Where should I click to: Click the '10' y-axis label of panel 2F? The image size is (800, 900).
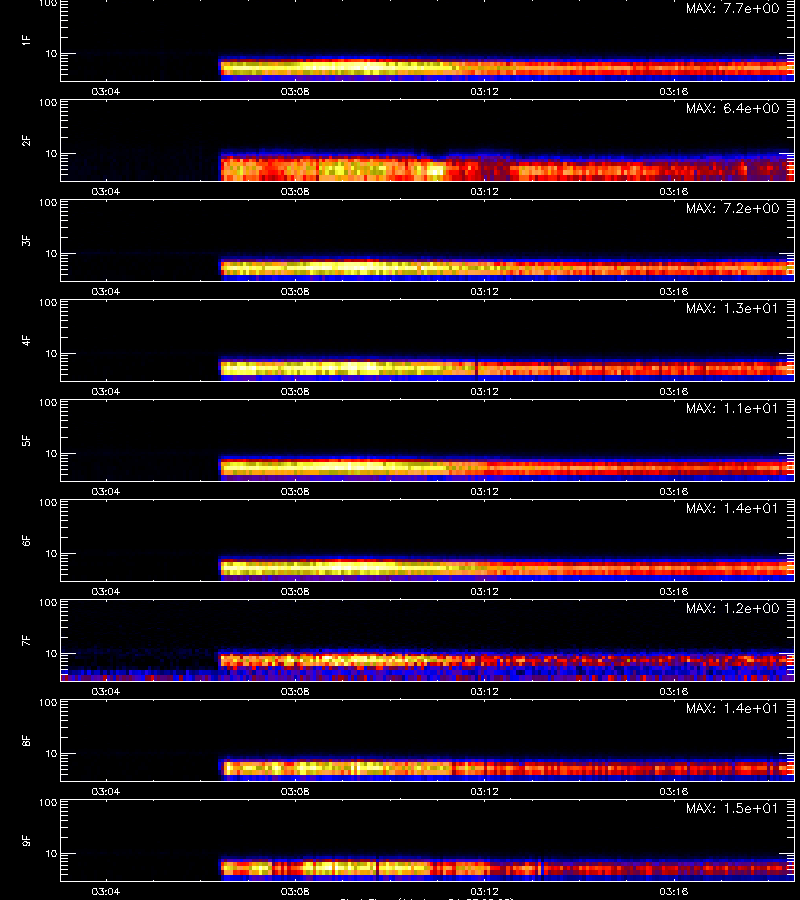pos(52,153)
